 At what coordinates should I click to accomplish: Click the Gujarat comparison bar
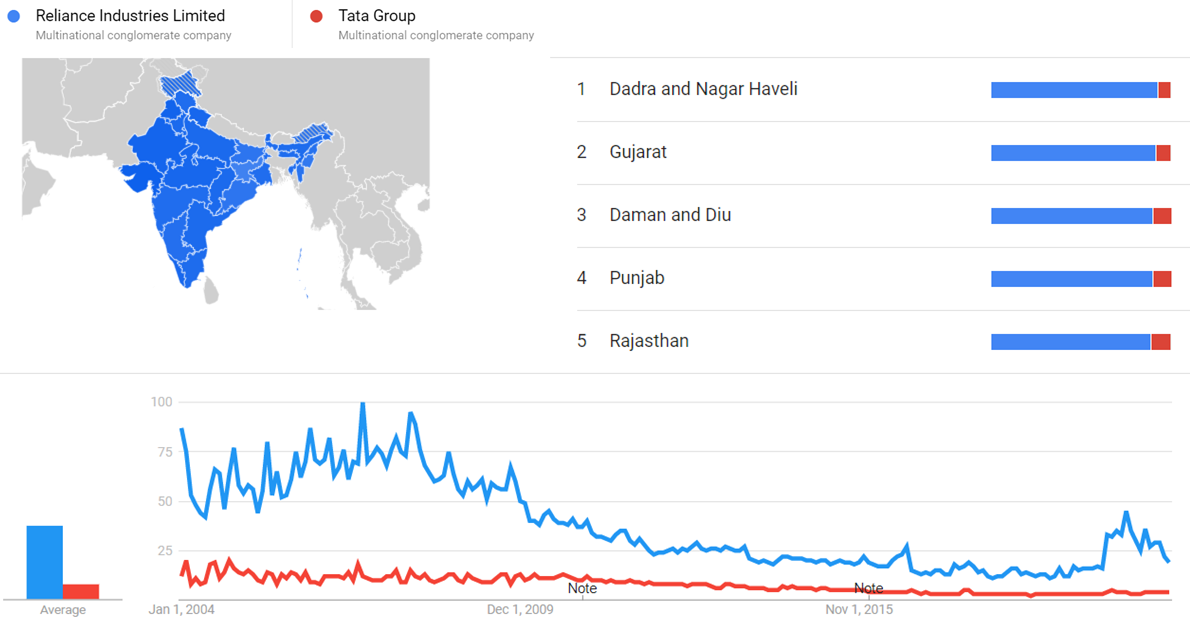coord(1081,153)
